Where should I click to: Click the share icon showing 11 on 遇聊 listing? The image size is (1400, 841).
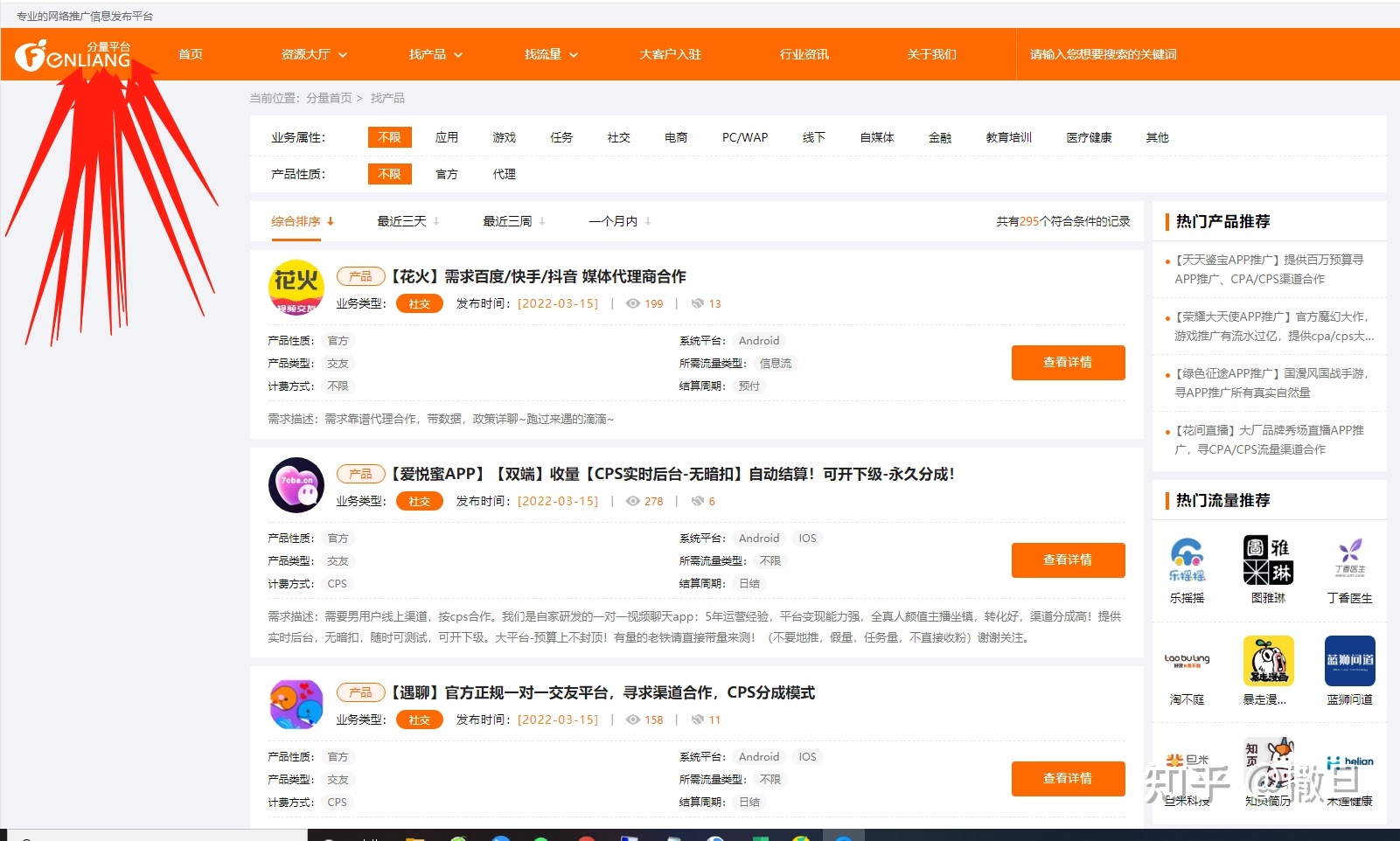[698, 719]
